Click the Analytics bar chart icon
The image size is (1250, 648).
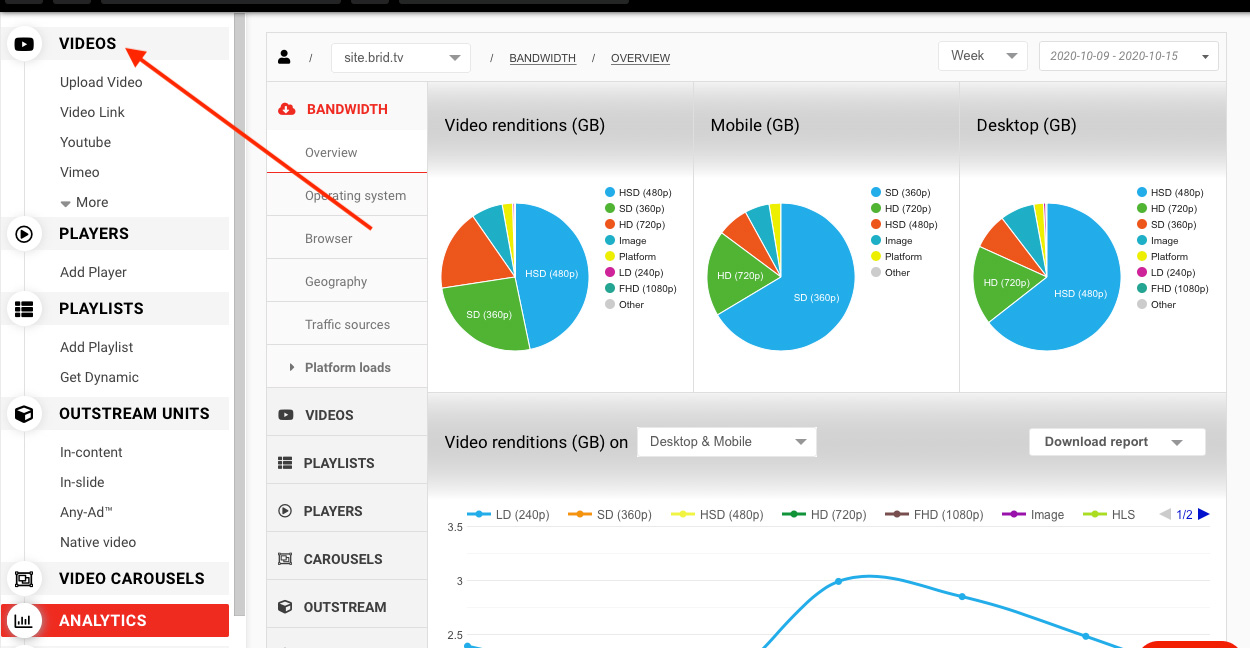coord(24,621)
